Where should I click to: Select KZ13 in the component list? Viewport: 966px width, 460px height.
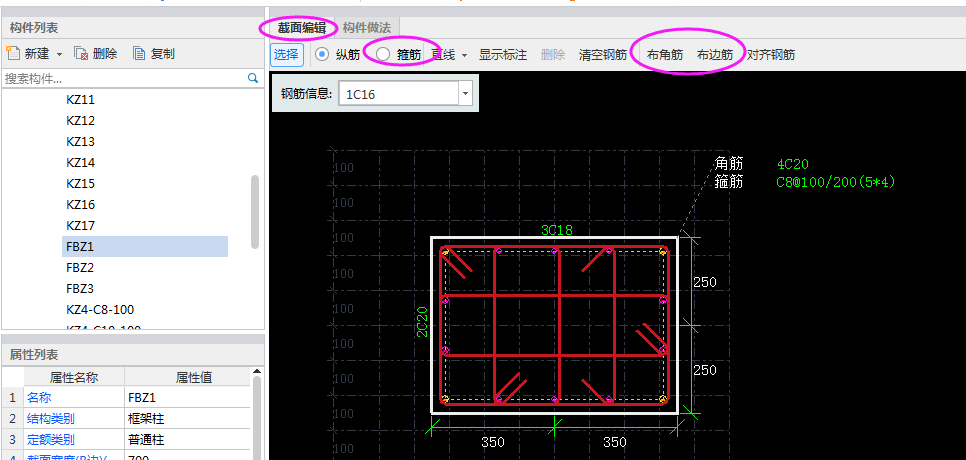pyautogui.click(x=80, y=142)
